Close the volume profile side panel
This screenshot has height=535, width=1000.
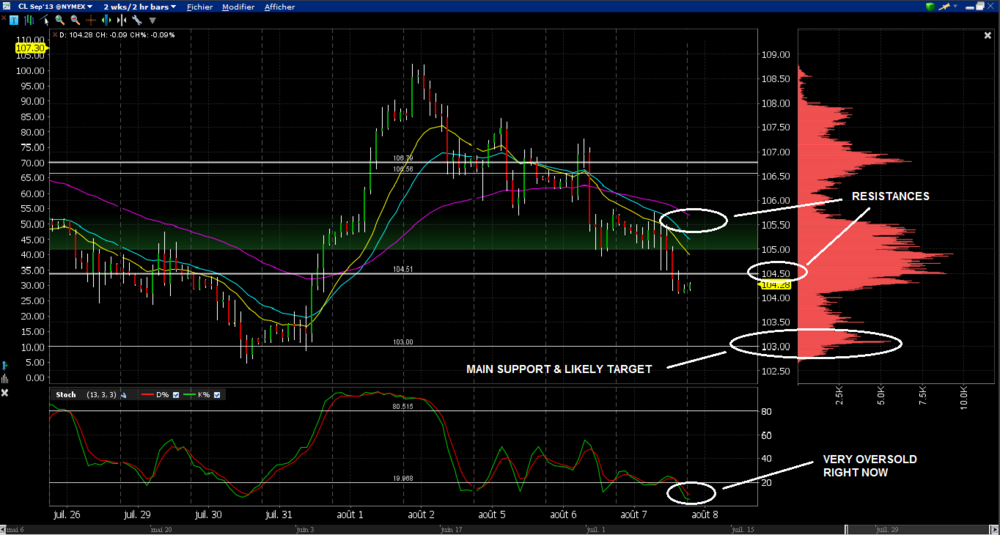coord(988,36)
